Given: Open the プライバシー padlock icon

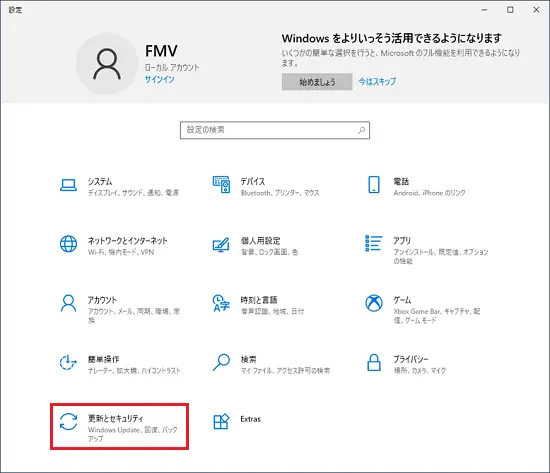Looking at the screenshot, I should (374, 362).
